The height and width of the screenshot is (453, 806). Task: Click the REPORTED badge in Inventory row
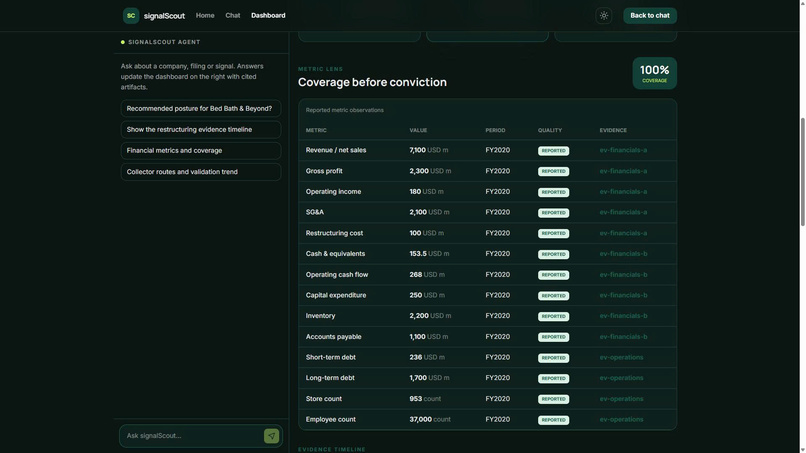click(553, 316)
